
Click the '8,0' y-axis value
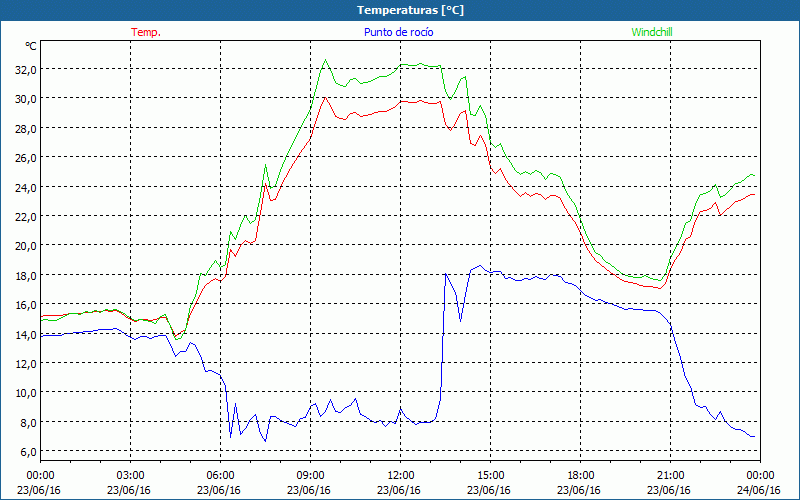[28, 423]
